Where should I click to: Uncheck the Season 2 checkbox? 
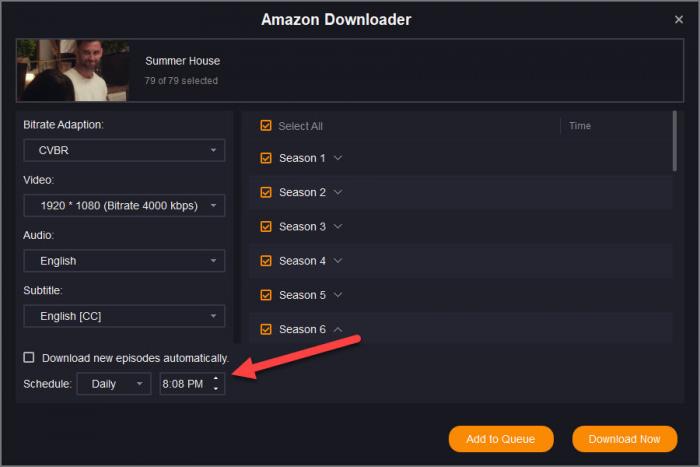(266, 192)
